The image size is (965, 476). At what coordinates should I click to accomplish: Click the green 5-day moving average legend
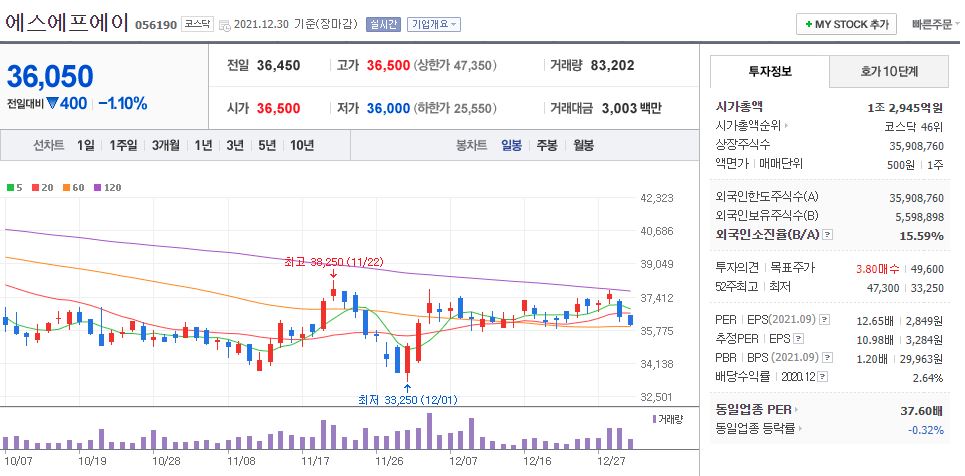click(x=14, y=188)
